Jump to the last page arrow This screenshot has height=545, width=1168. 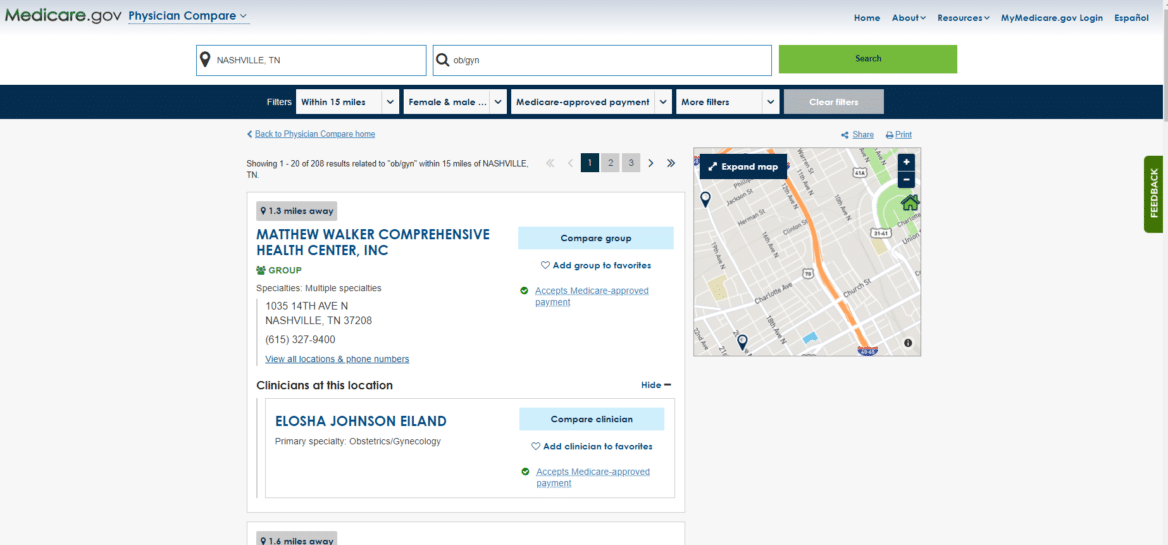point(670,163)
